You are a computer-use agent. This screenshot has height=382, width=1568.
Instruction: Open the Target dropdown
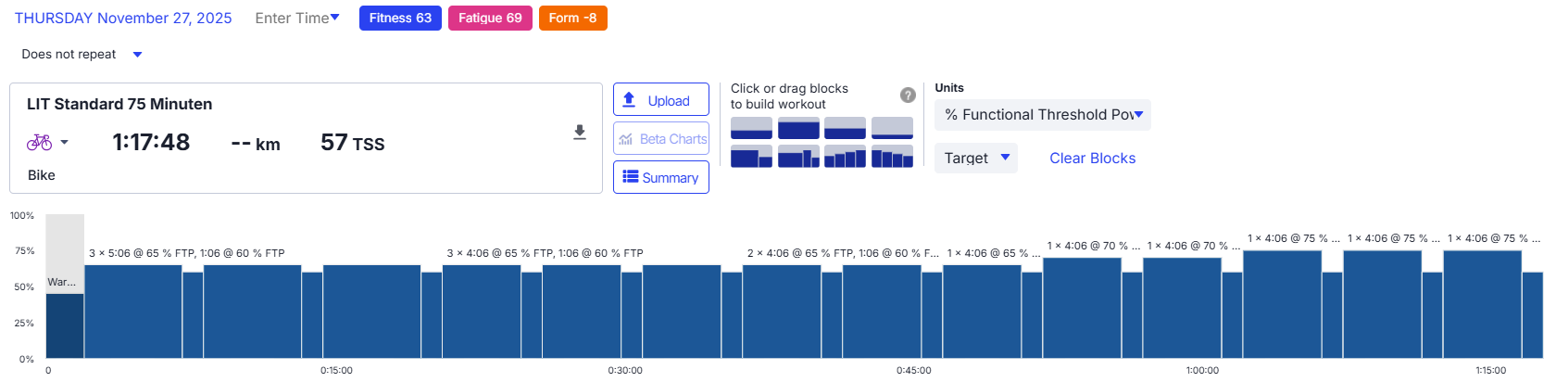tap(975, 159)
